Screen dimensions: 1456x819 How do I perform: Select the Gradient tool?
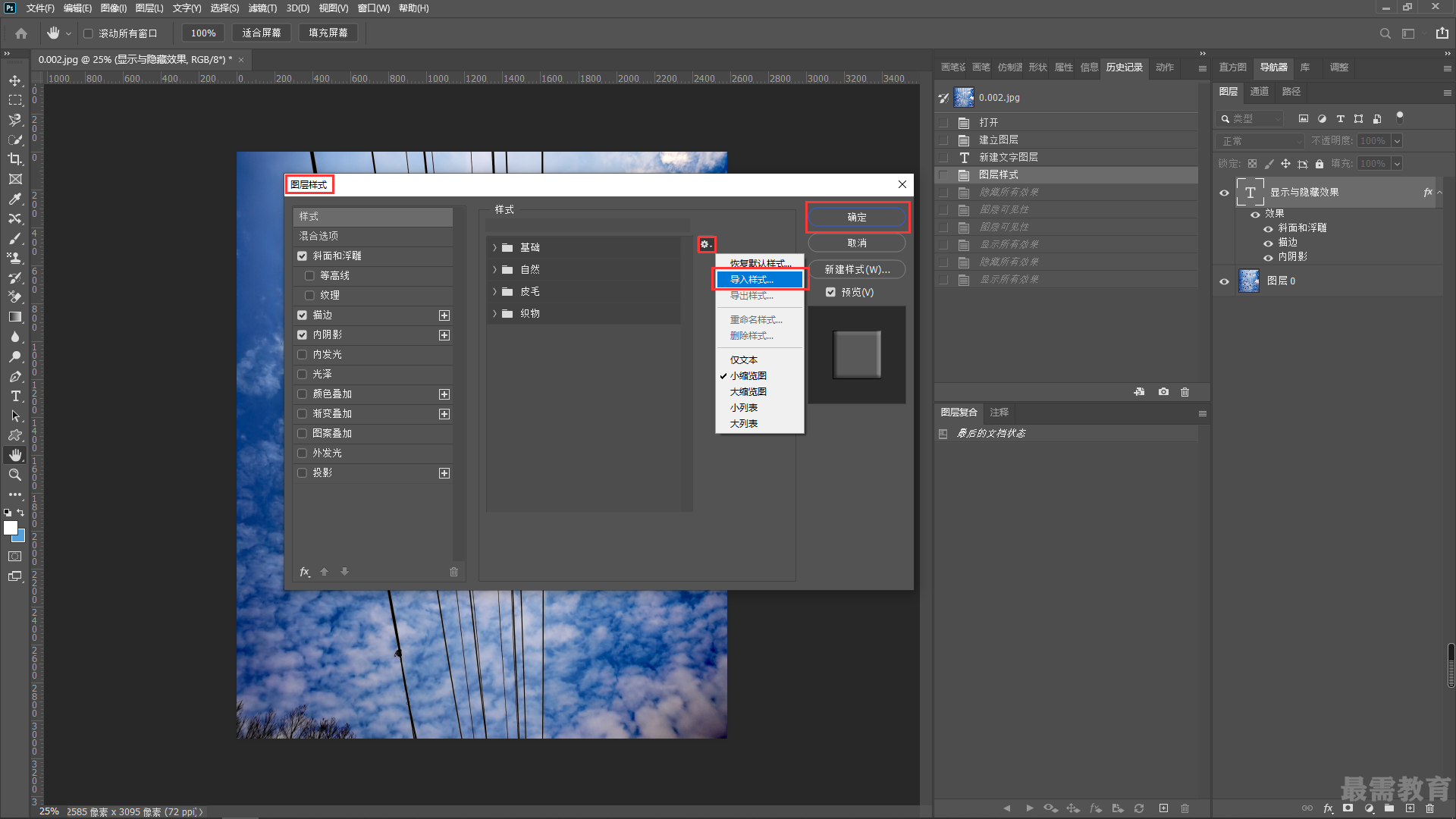[x=15, y=317]
